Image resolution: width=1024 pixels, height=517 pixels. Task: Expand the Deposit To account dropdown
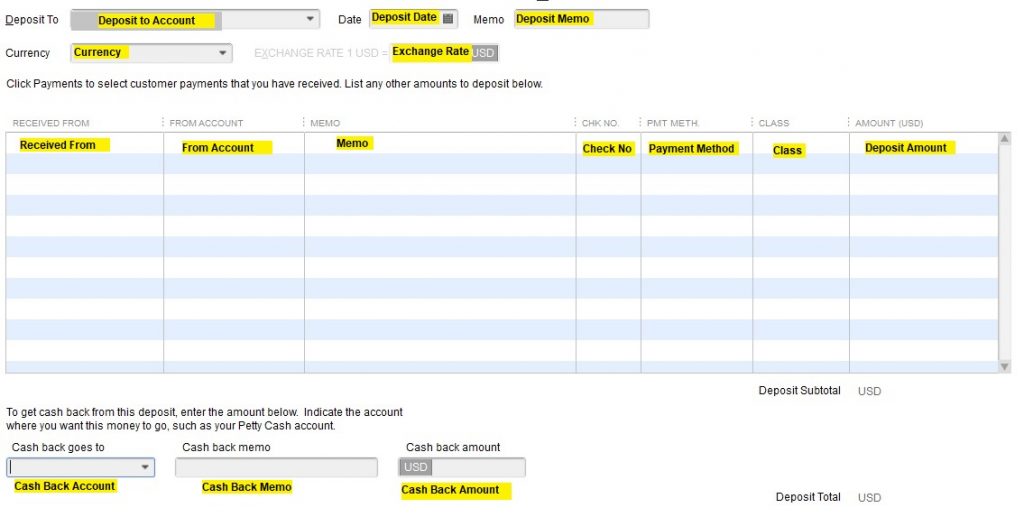310,20
